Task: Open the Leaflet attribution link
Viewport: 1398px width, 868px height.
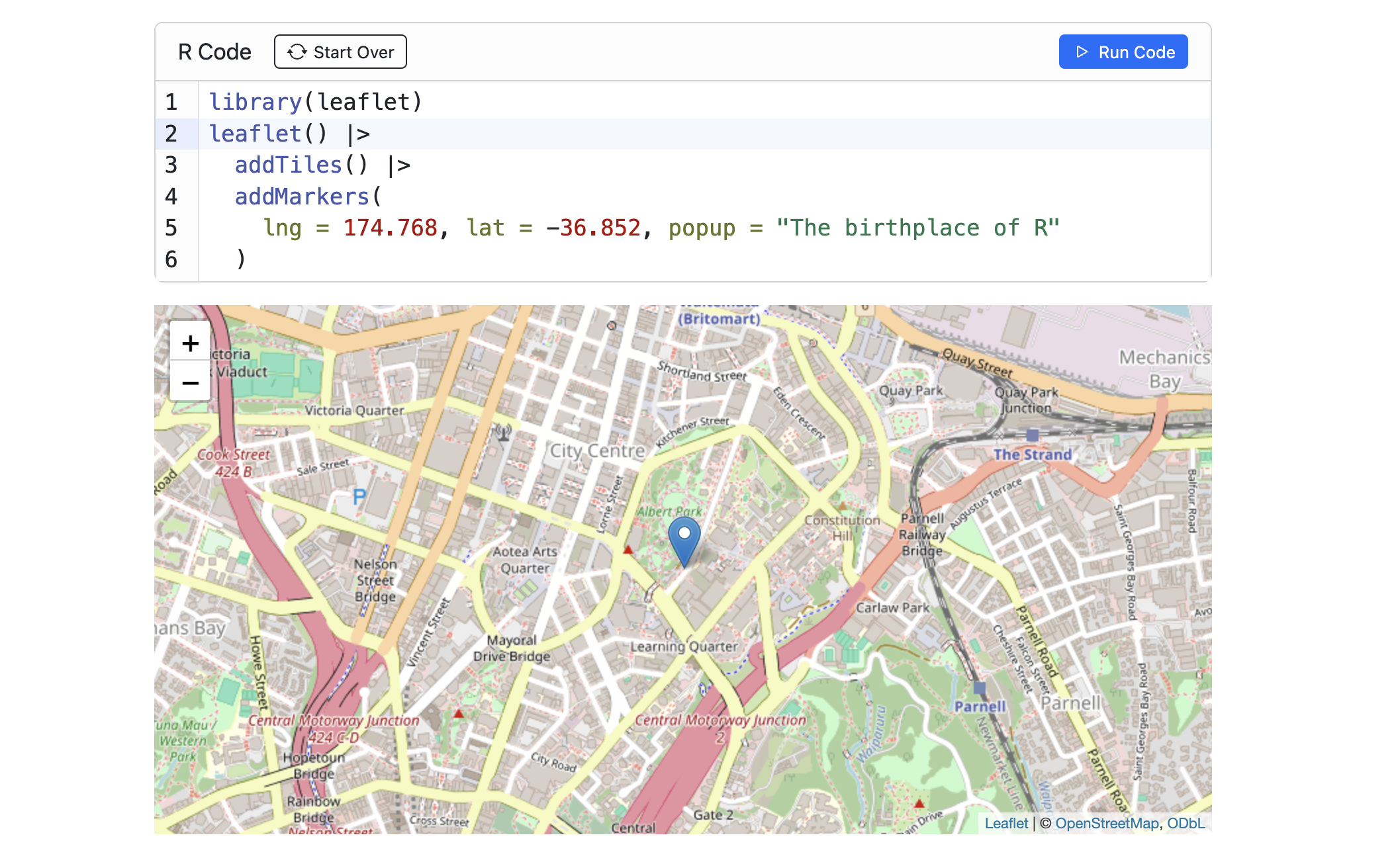Action: pos(1005,823)
